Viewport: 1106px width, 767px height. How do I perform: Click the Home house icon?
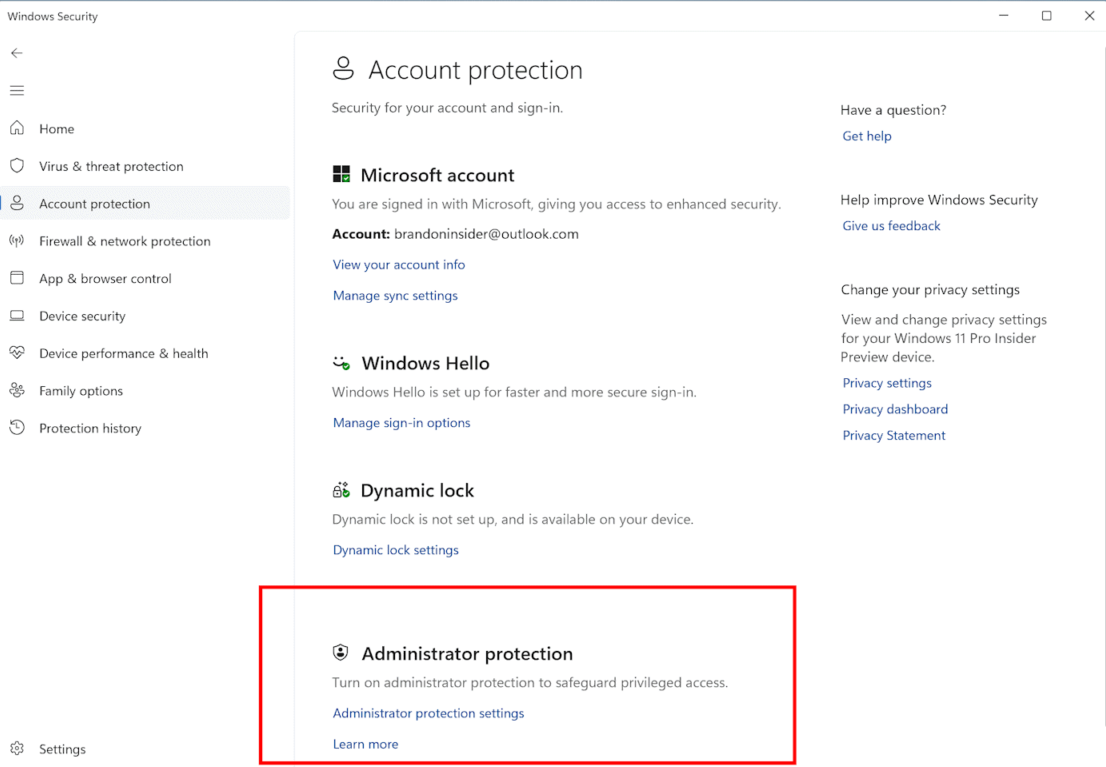coord(17,128)
